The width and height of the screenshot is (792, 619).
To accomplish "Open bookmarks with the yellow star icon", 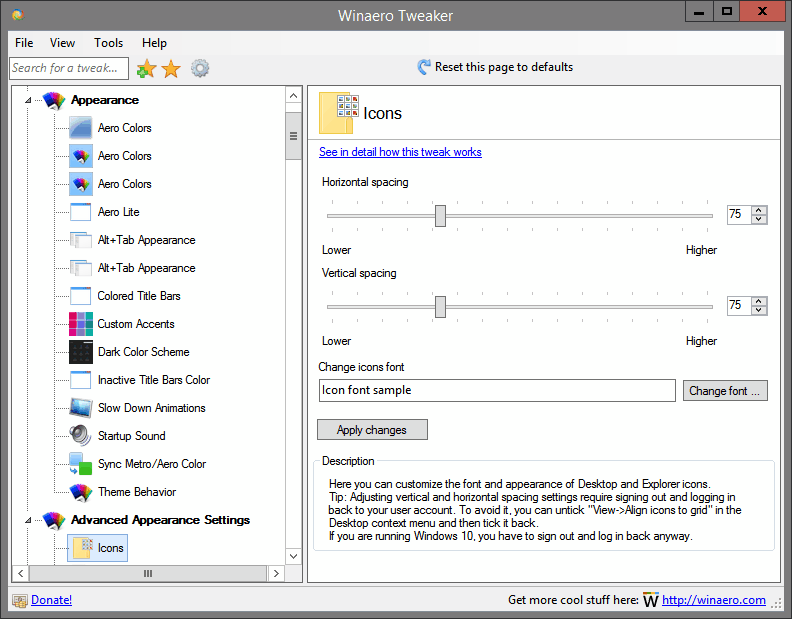I will click(171, 68).
